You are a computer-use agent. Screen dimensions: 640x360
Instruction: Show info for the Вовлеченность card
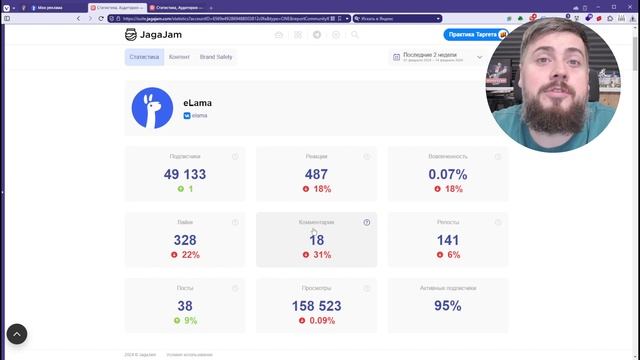[498, 156]
